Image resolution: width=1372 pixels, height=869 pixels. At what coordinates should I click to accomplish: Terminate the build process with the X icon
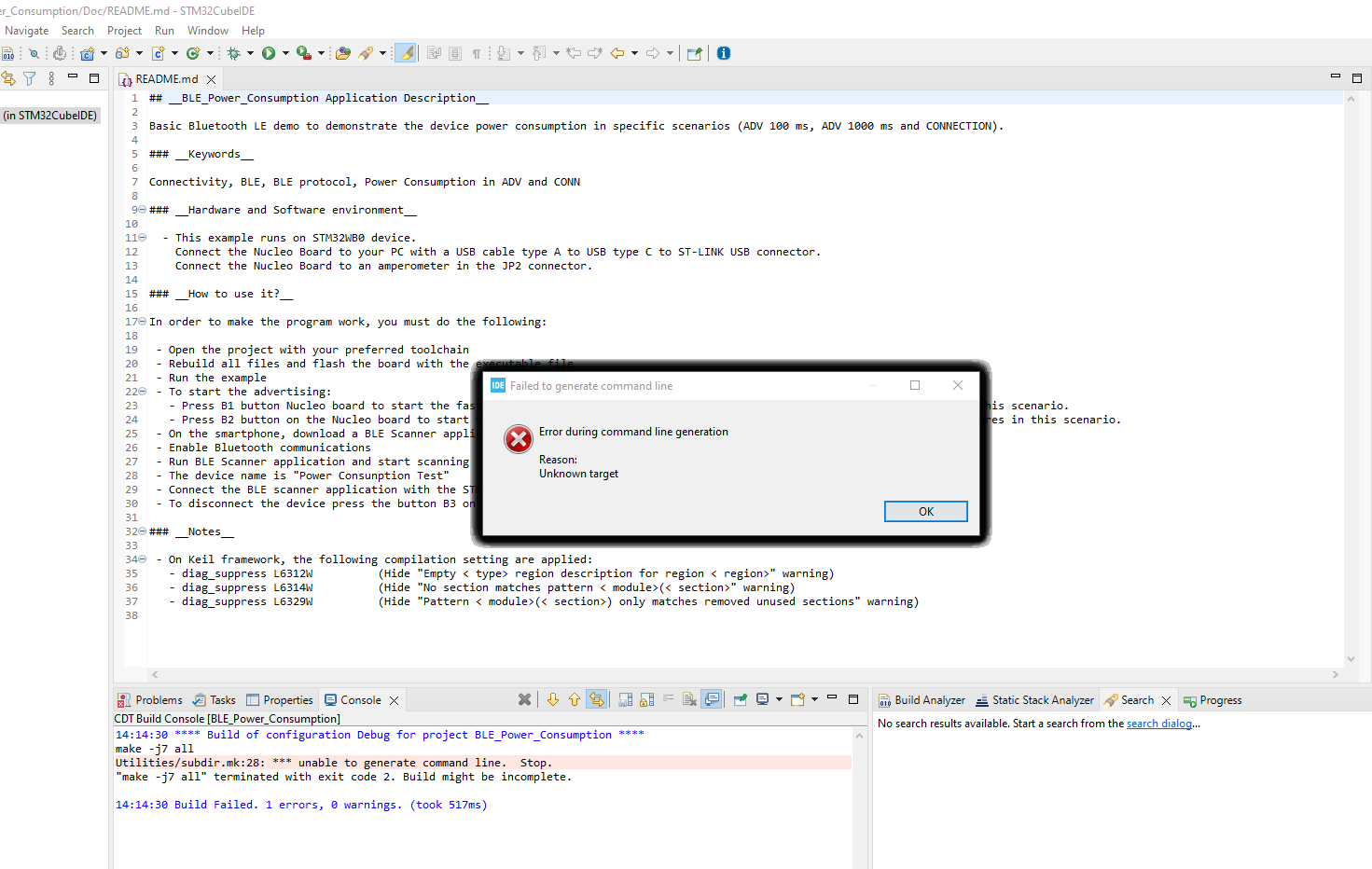coord(524,699)
